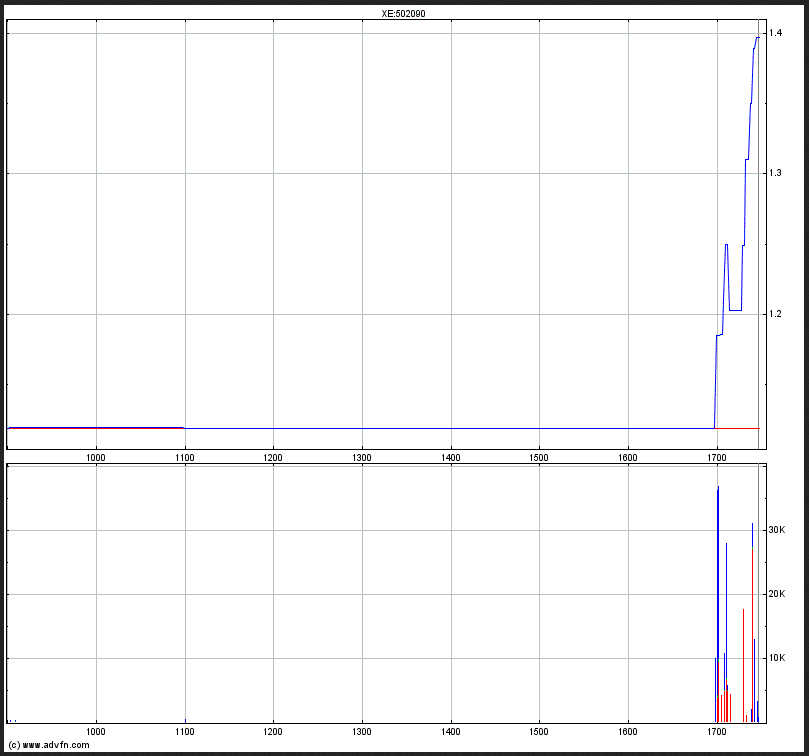809x756 pixels.
Task: Click the 1200 time label under the volume chart
Action: (x=273, y=732)
